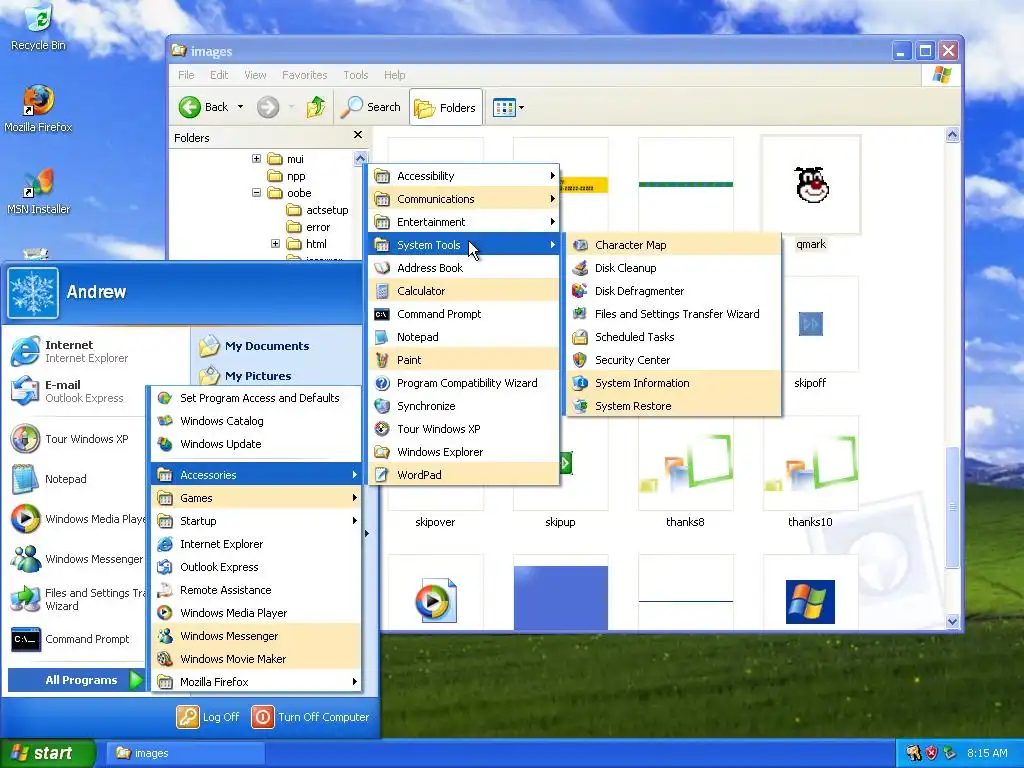
Task: Launch Notepad from Accessories submenu
Action: tap(464, 337)
